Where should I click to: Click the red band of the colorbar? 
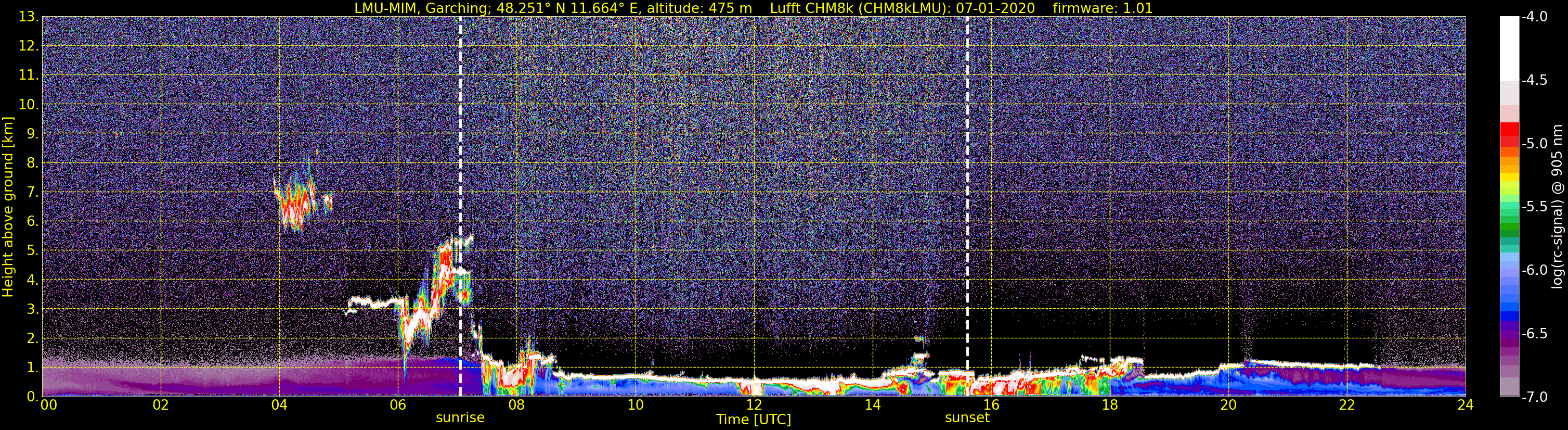[1510, 134]
